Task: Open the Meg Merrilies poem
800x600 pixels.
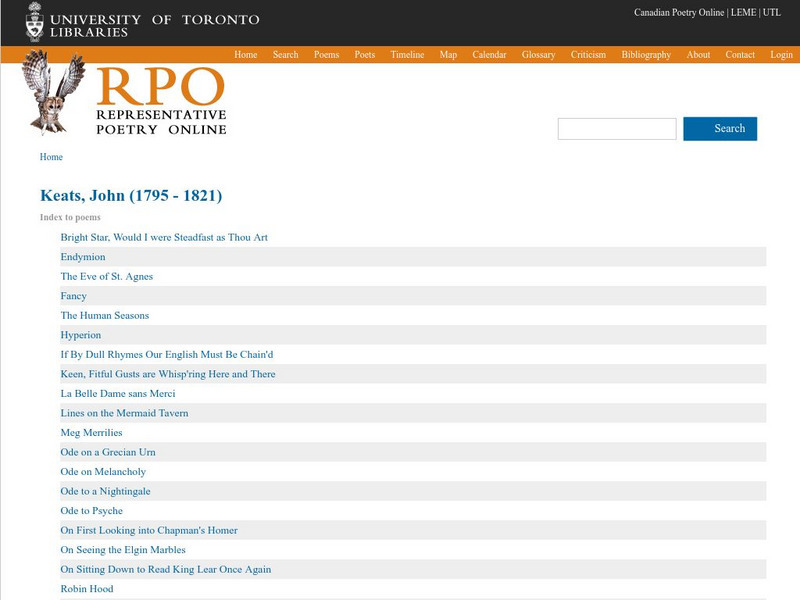Action: pos(91,433)
